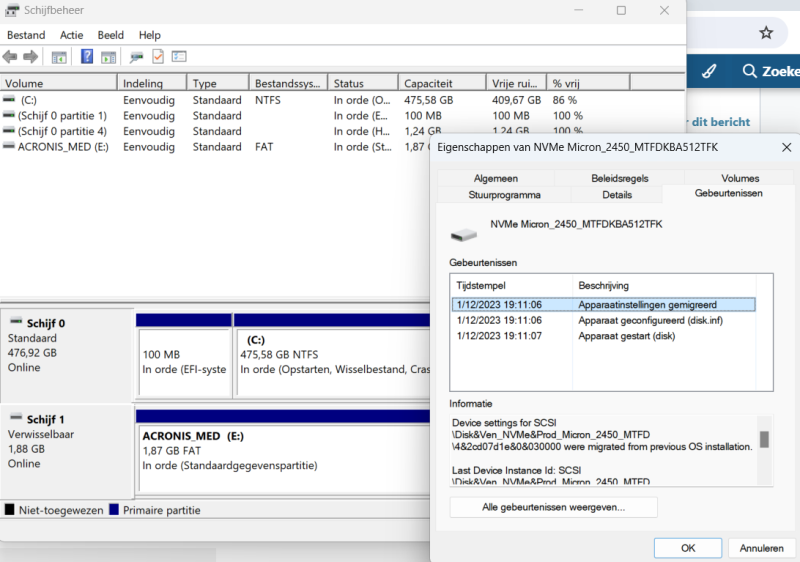Click the checkmark properties toolbar icon
Screen dimensions: 800x562
tap(157, 57)
